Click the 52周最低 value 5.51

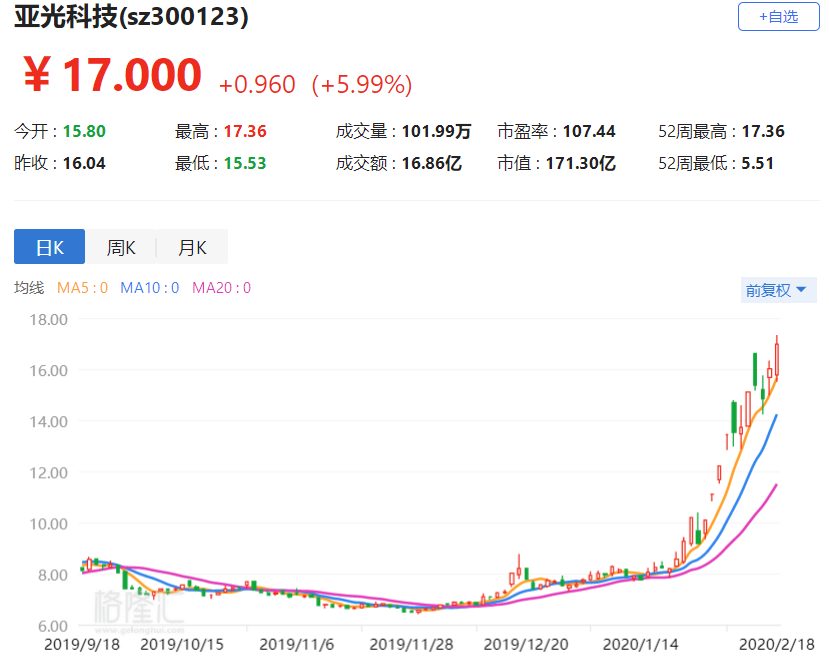click(757, 163)
